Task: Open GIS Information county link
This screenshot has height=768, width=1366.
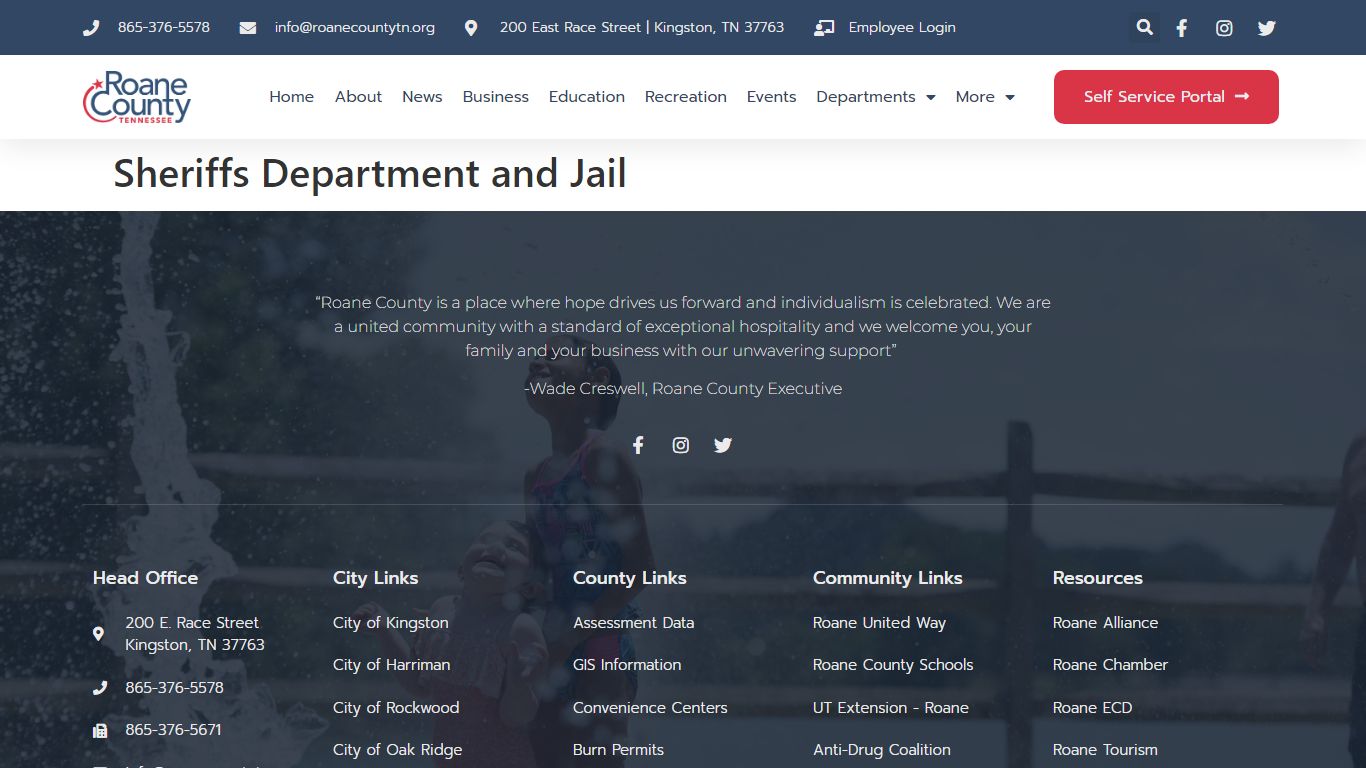Action: (x=626, y=664)
